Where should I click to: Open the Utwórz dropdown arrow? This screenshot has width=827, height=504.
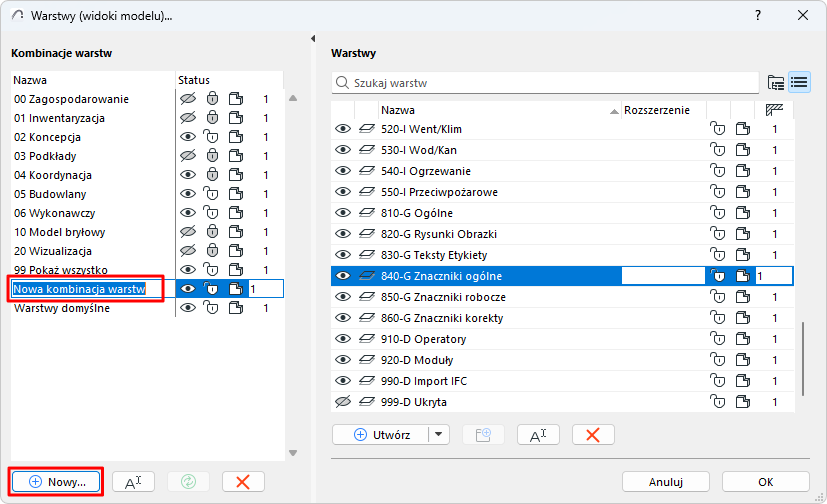pyautogui.click(x=440, y=434)
